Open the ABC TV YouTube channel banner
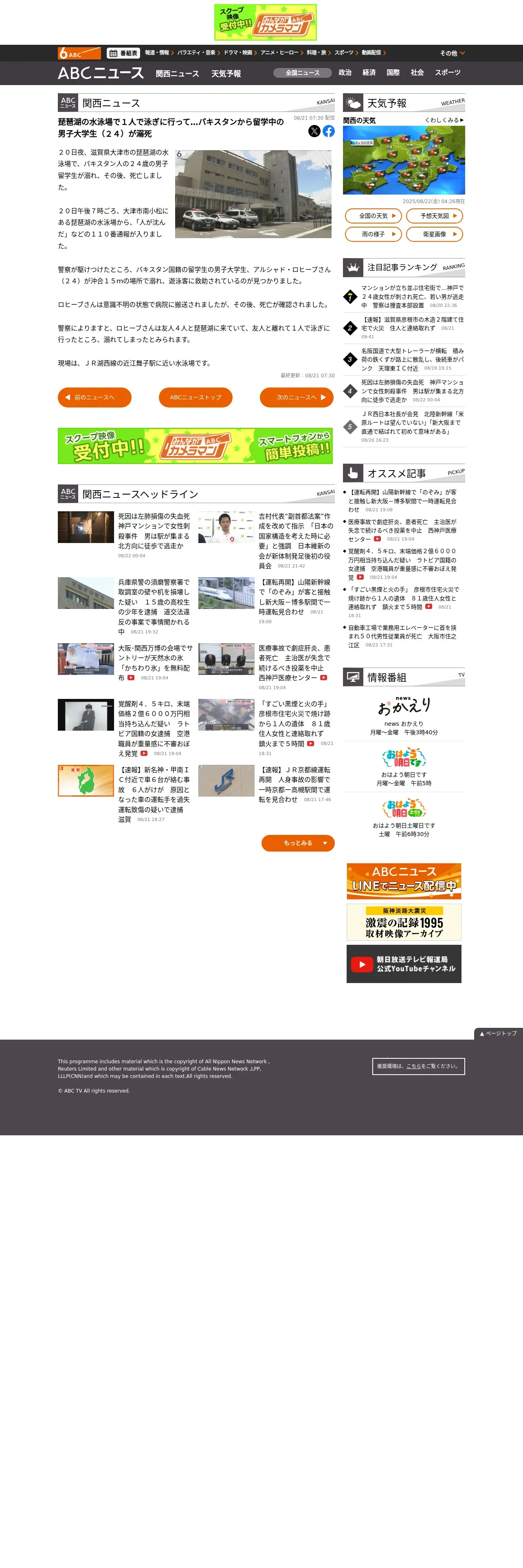 coord(404,964)
